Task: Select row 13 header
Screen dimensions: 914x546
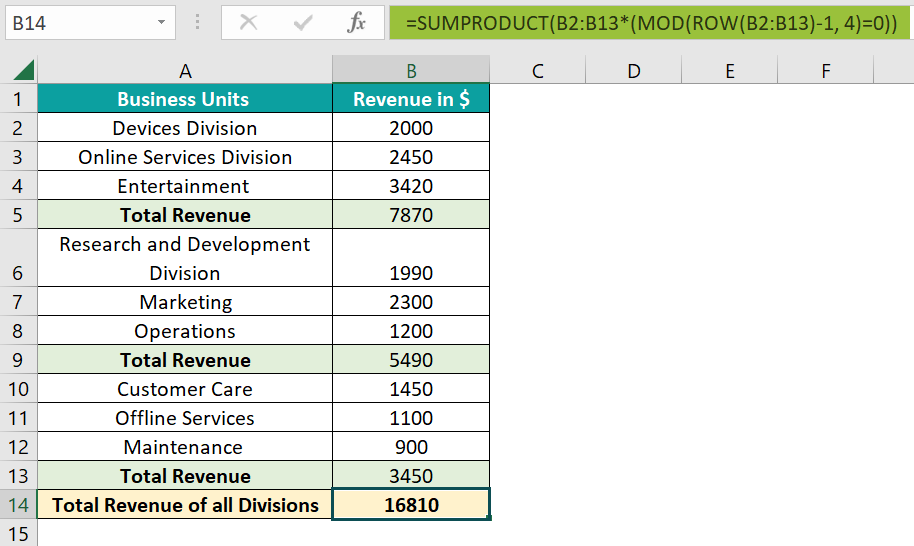Action: 18,475
